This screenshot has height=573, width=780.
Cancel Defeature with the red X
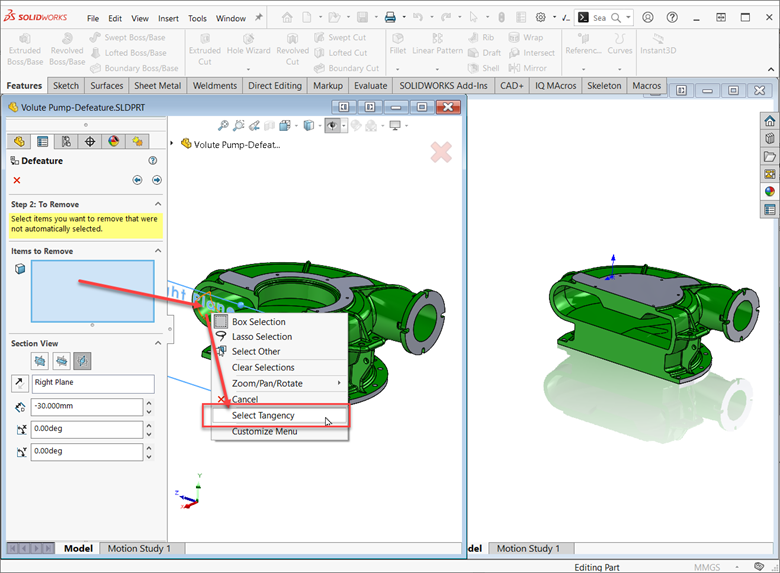[17, 180]
